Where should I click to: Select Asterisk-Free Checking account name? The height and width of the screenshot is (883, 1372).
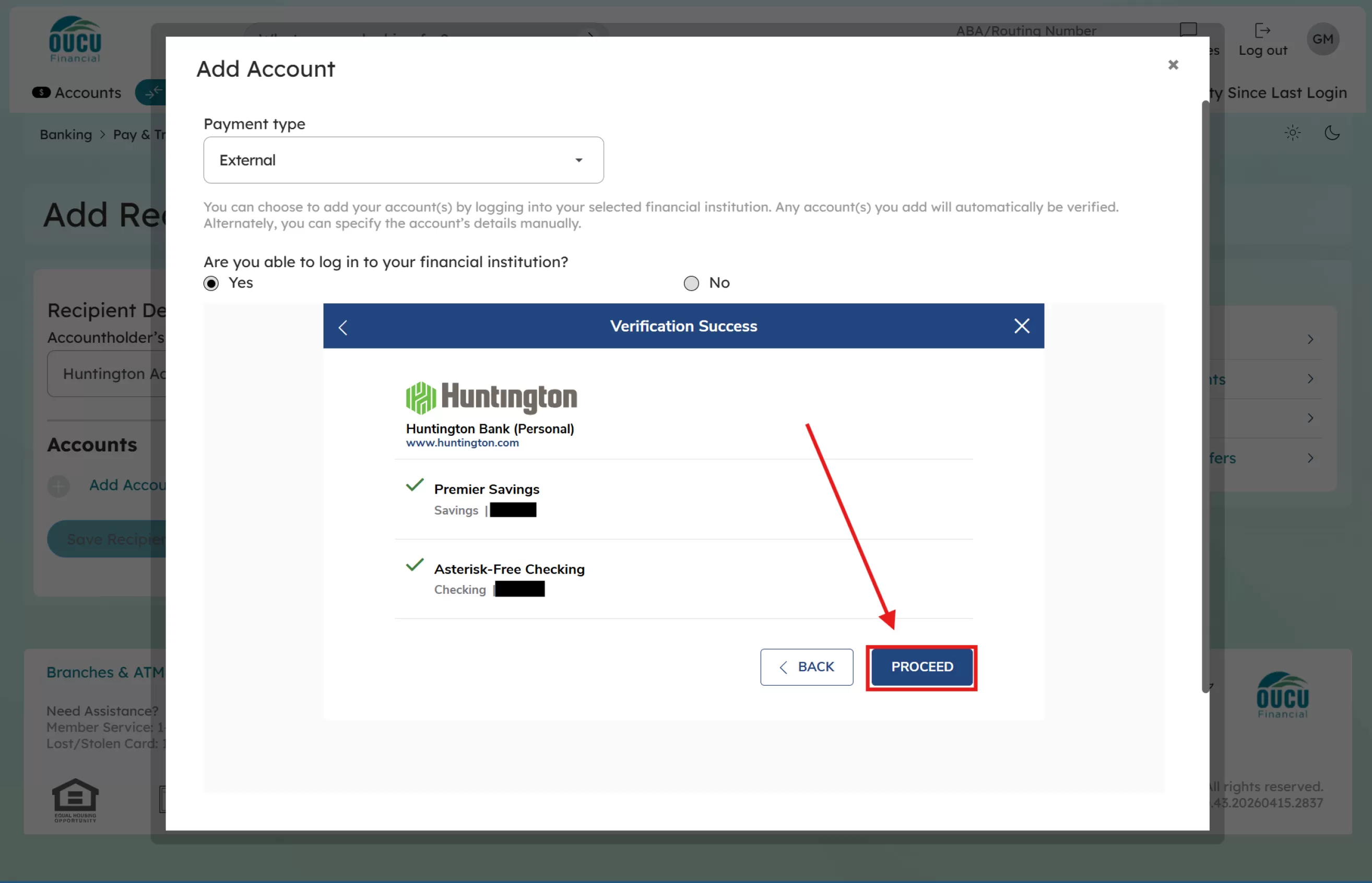[510, 569]
